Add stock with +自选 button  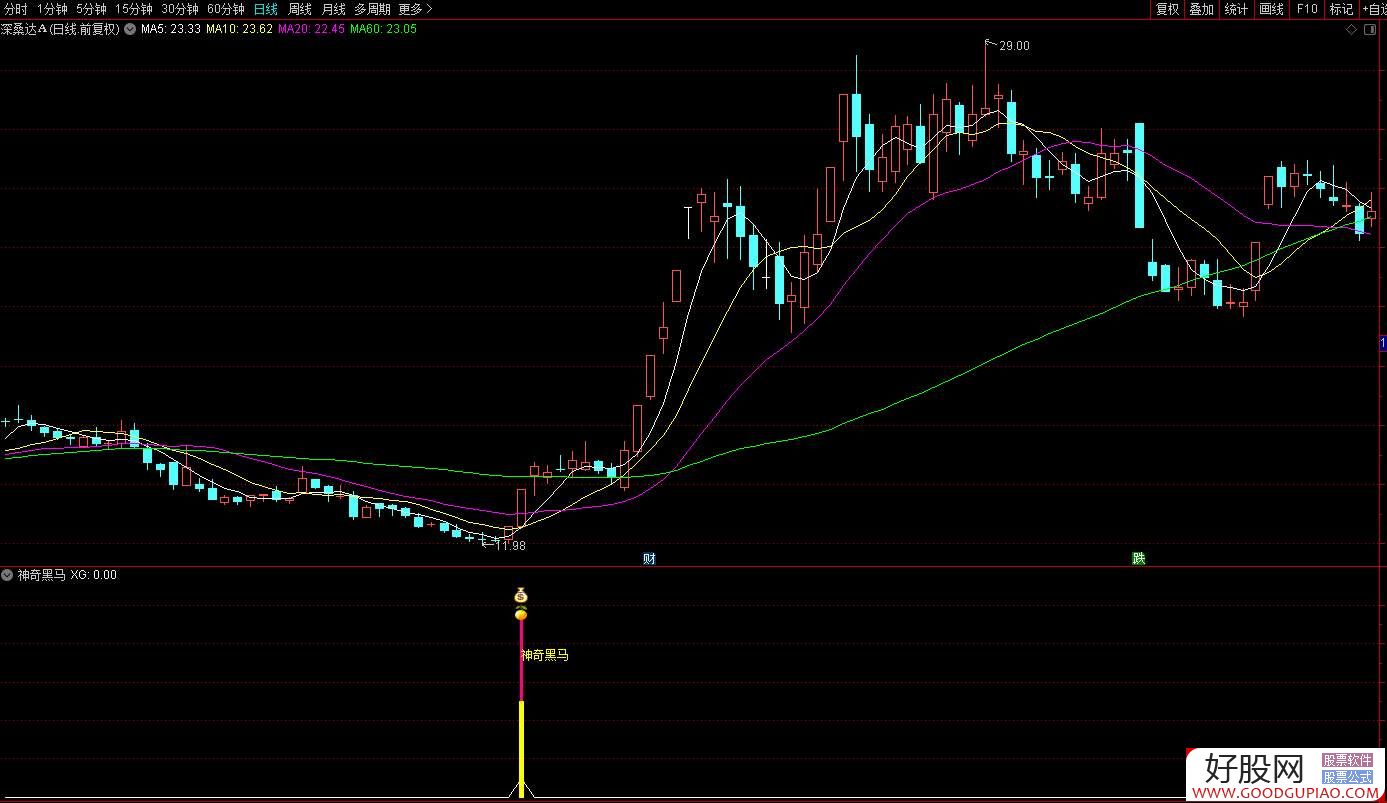(1372, 9)
